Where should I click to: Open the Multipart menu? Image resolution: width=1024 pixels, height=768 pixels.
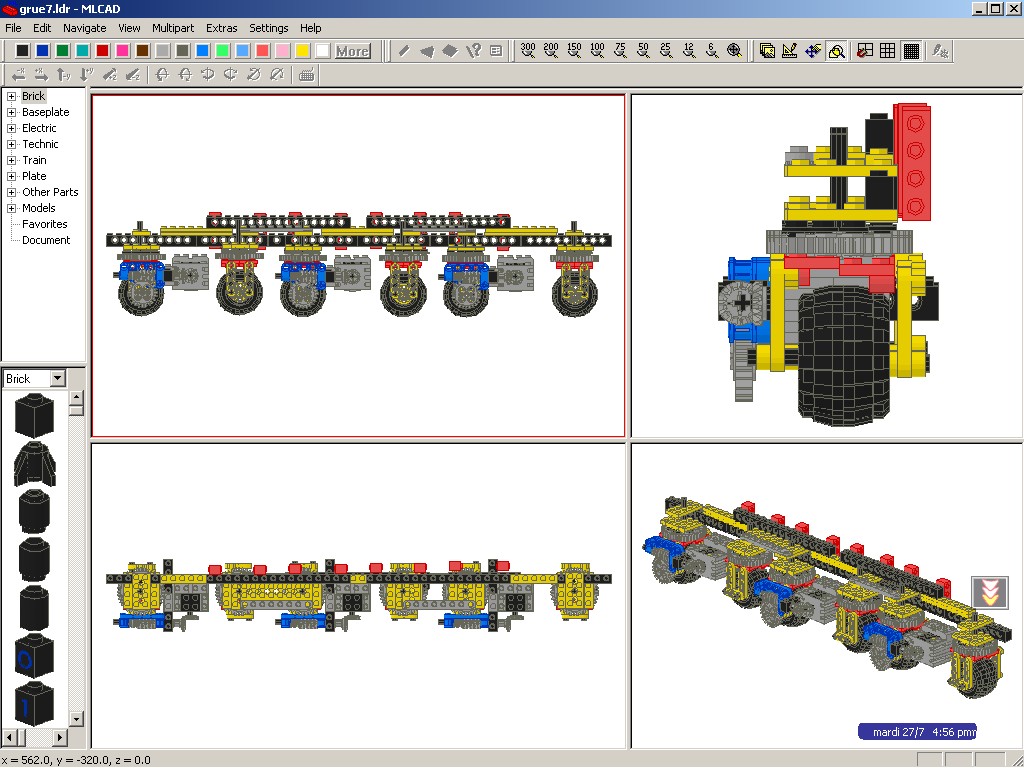pos(174,28)
